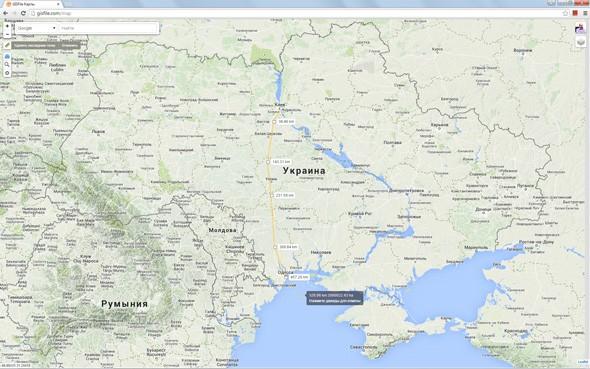Open the magnifier search tool

tap(7, 65)
